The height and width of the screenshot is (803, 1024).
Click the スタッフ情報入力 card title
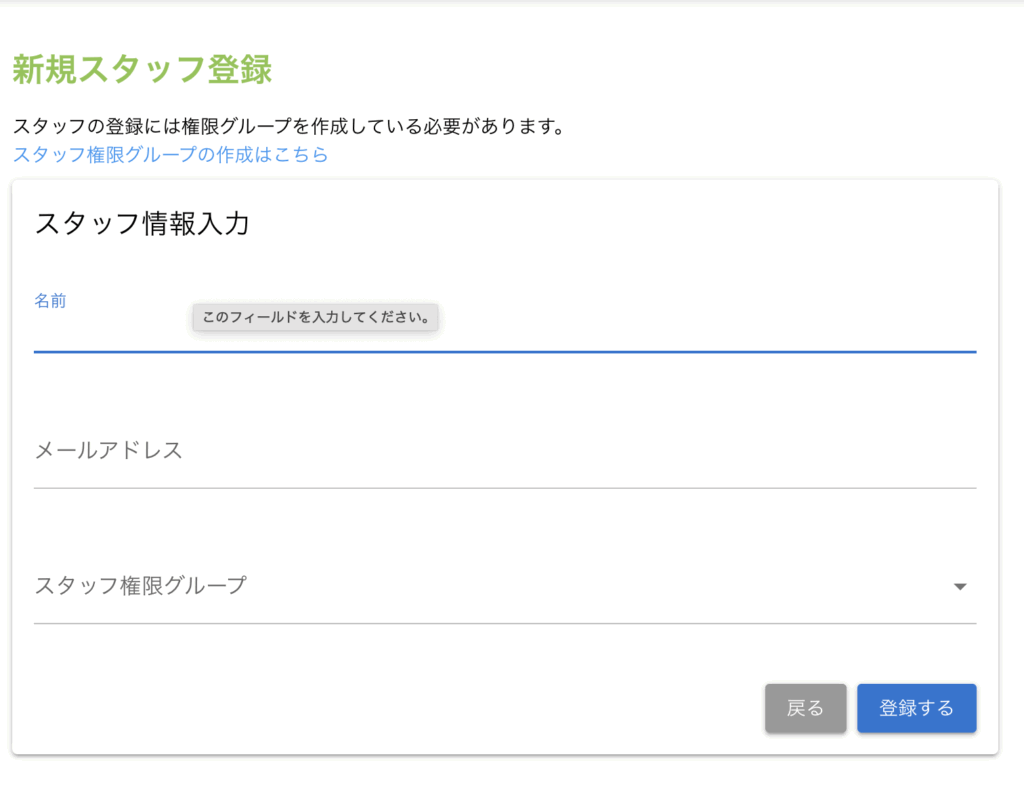[141, 224]
